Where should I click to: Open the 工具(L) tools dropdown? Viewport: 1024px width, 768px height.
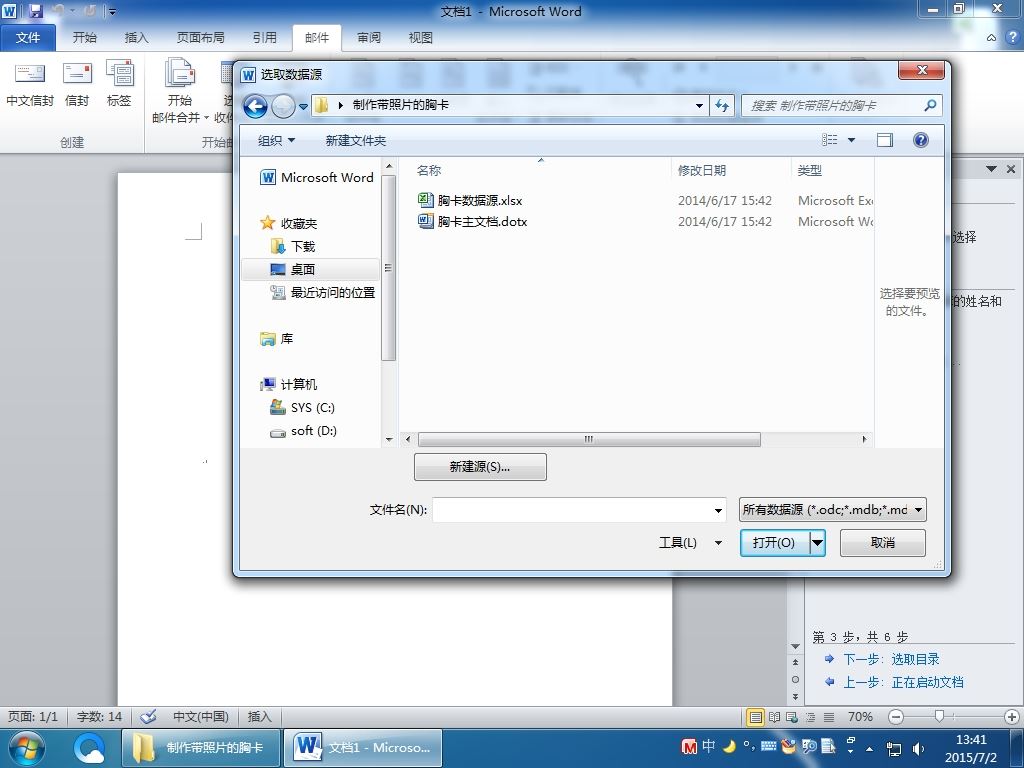point(690,543)
